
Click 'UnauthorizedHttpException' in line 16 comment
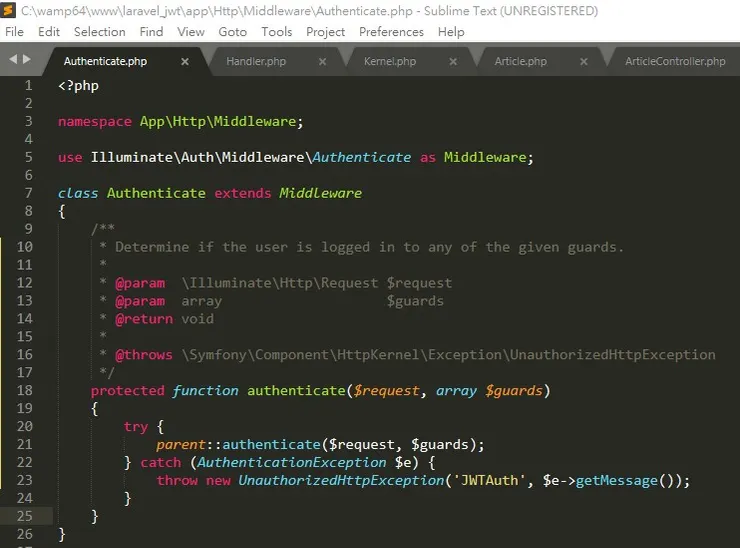(613, 355)
